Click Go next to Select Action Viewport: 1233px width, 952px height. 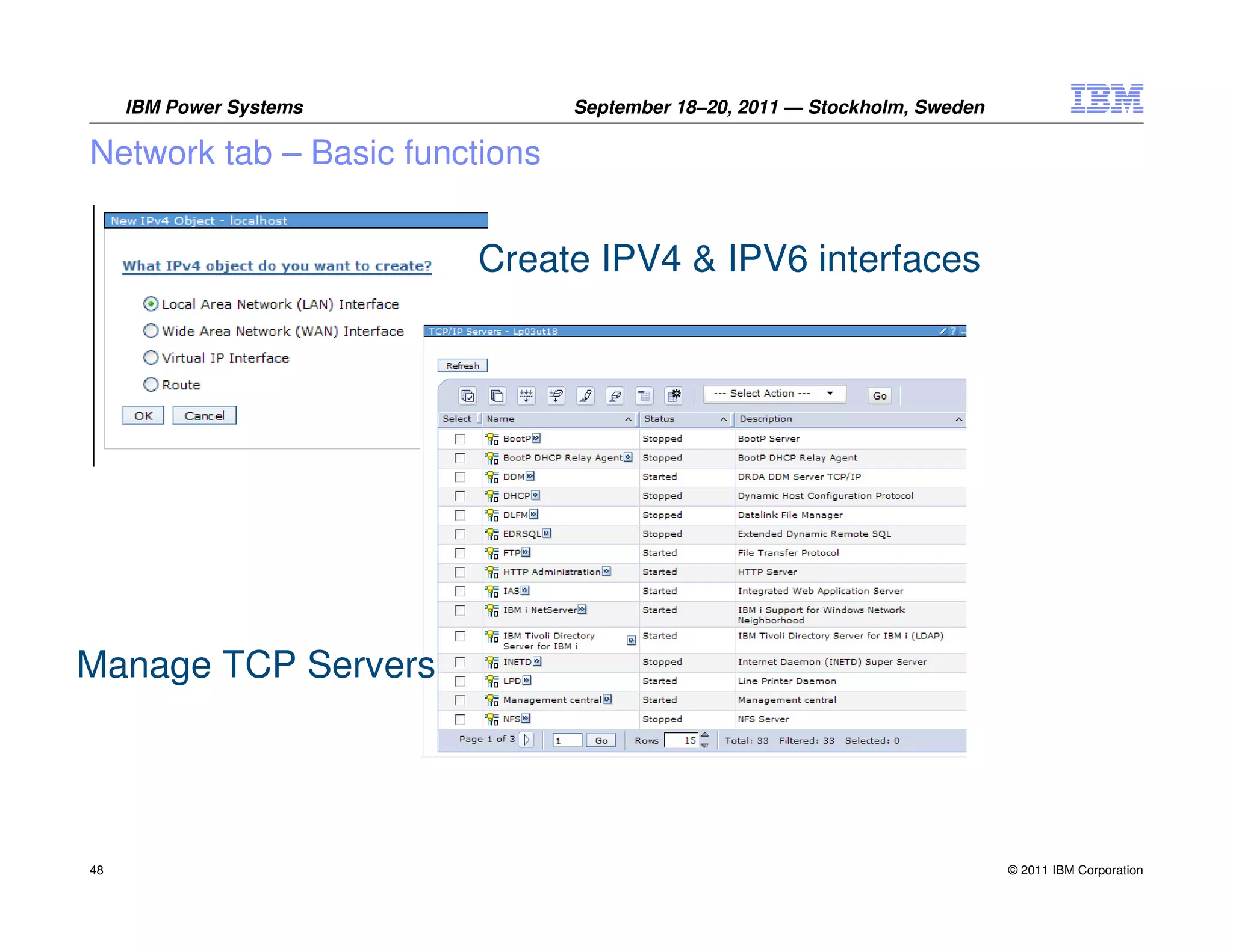tap(880, 395)
